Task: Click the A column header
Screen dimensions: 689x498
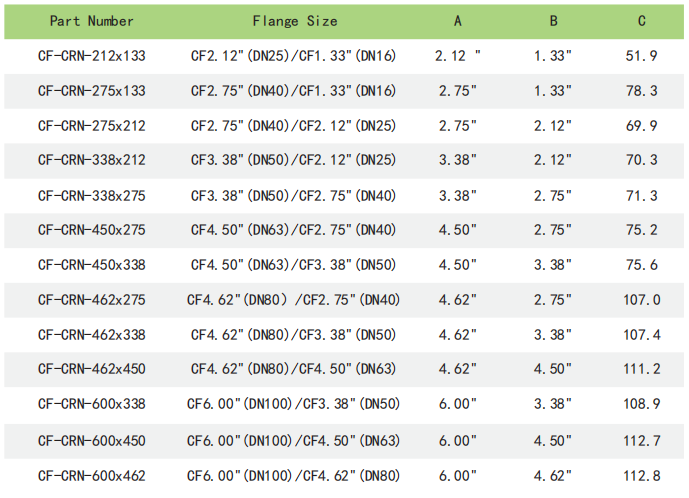Action: point(458,21)
